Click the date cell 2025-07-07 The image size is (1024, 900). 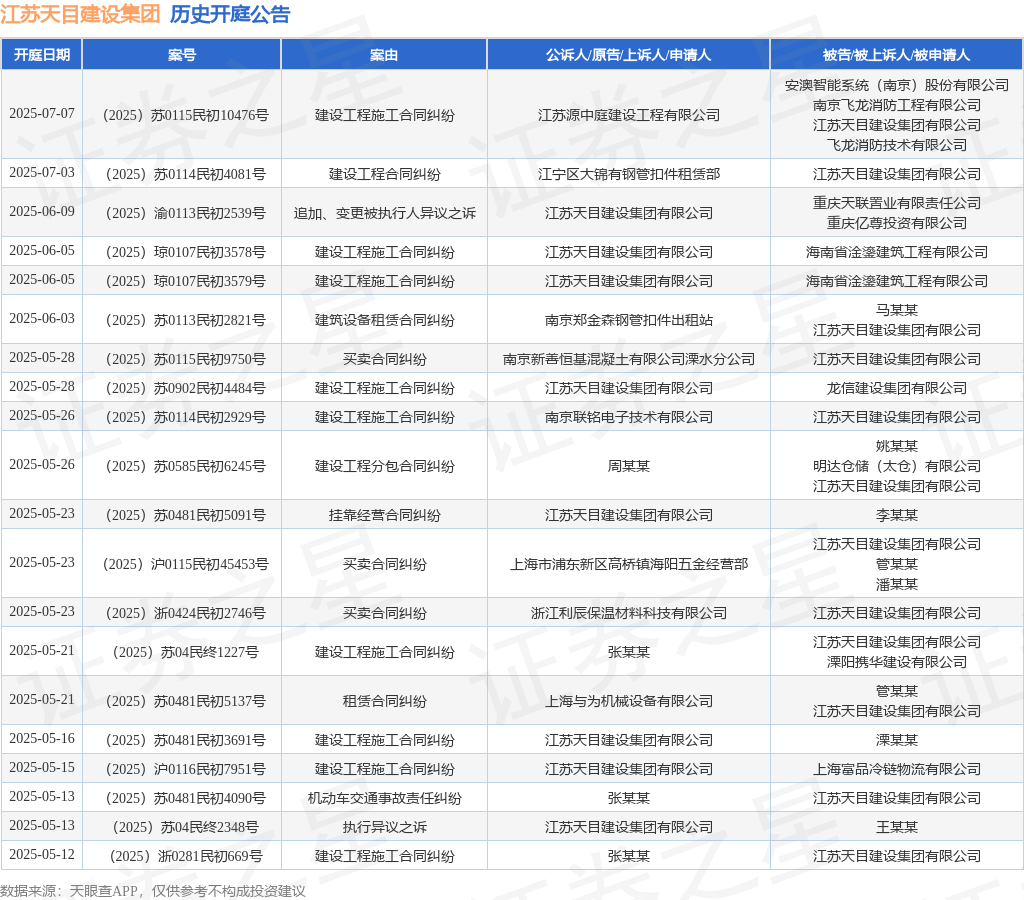click(42, 114)
